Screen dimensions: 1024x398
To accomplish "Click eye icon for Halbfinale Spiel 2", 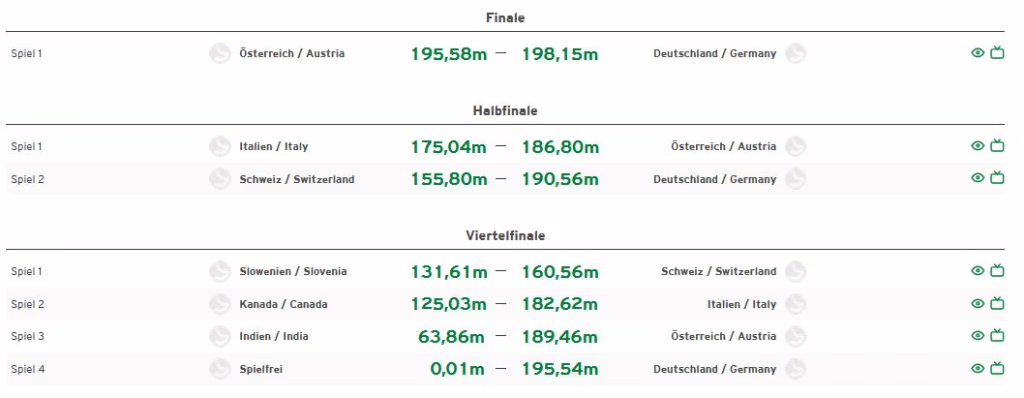I will [978, 178].
